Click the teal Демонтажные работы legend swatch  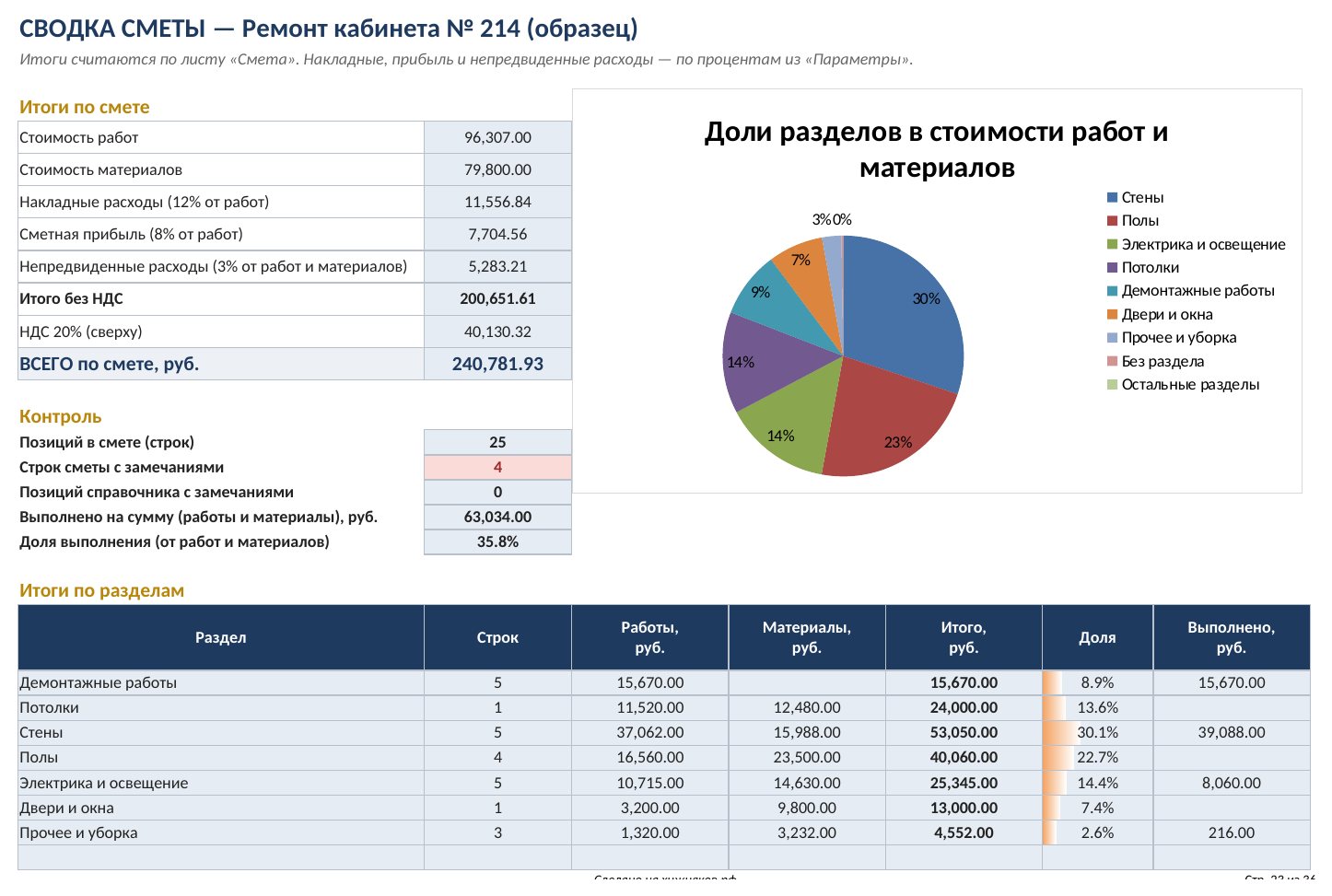point(1112,291)
